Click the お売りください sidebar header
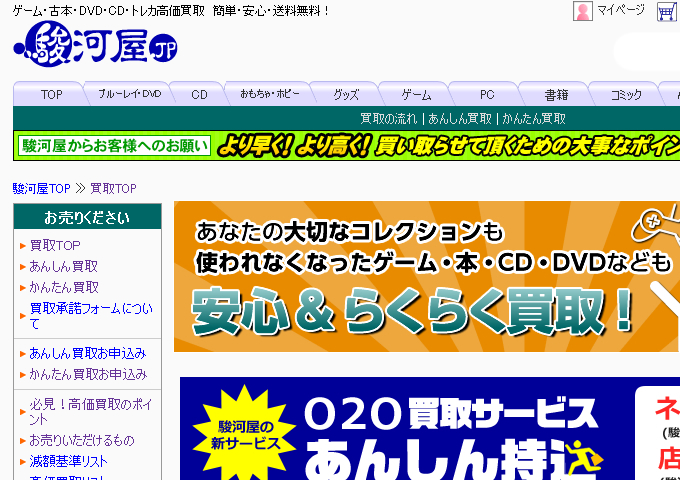 (87, 217)
